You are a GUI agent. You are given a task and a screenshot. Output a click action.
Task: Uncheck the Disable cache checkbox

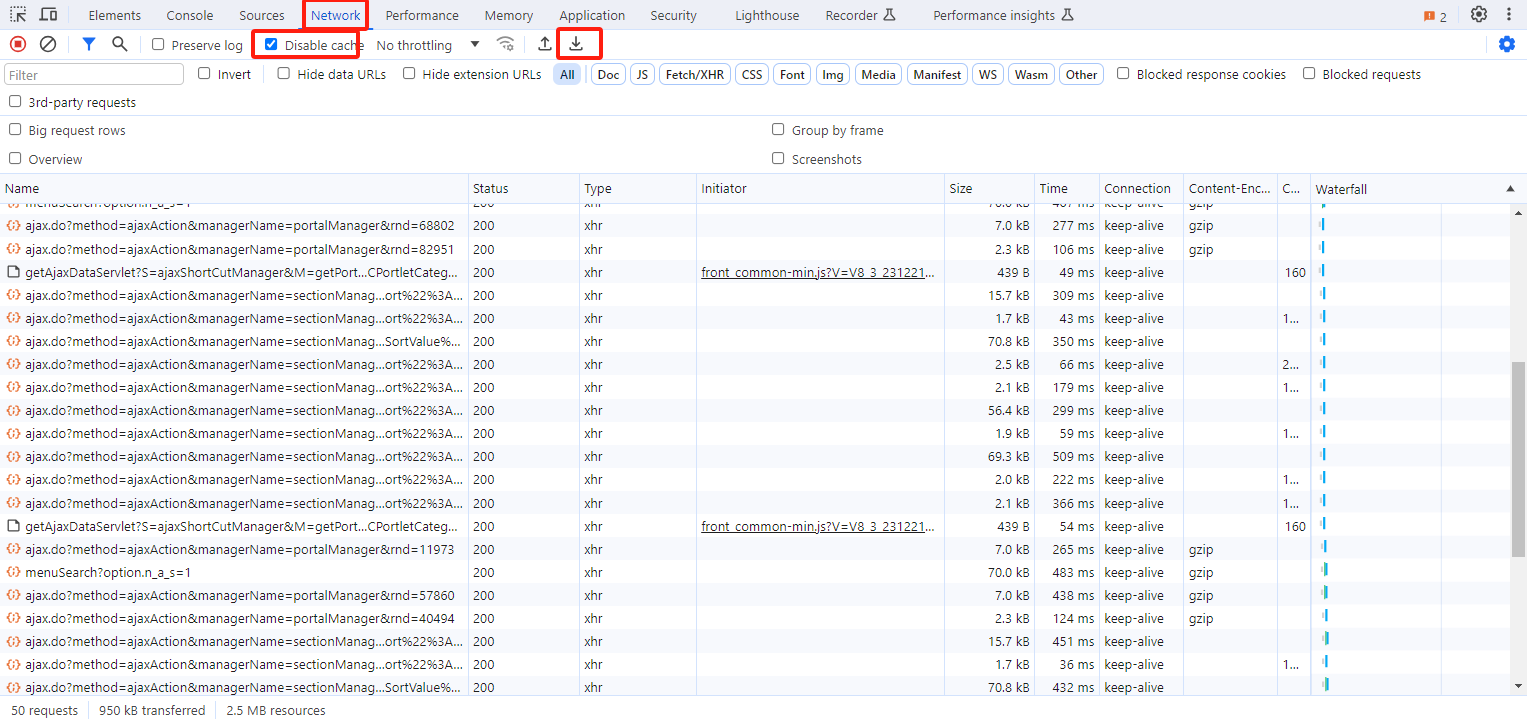[x=271, y=45]
